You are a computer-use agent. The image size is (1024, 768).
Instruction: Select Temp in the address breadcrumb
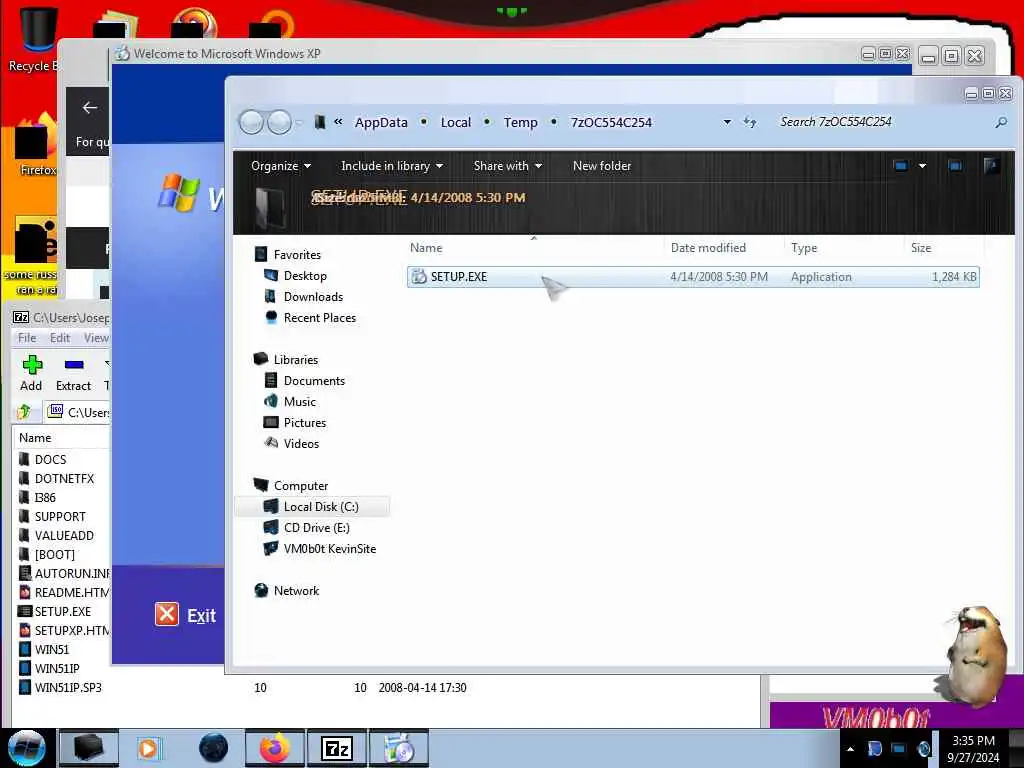pos(520,122)
